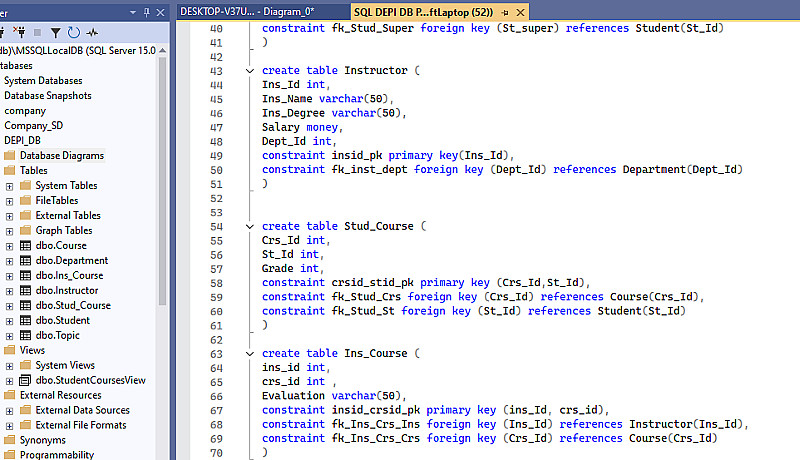Click the dbo.Stud_Course table icon

click(26, 305)
